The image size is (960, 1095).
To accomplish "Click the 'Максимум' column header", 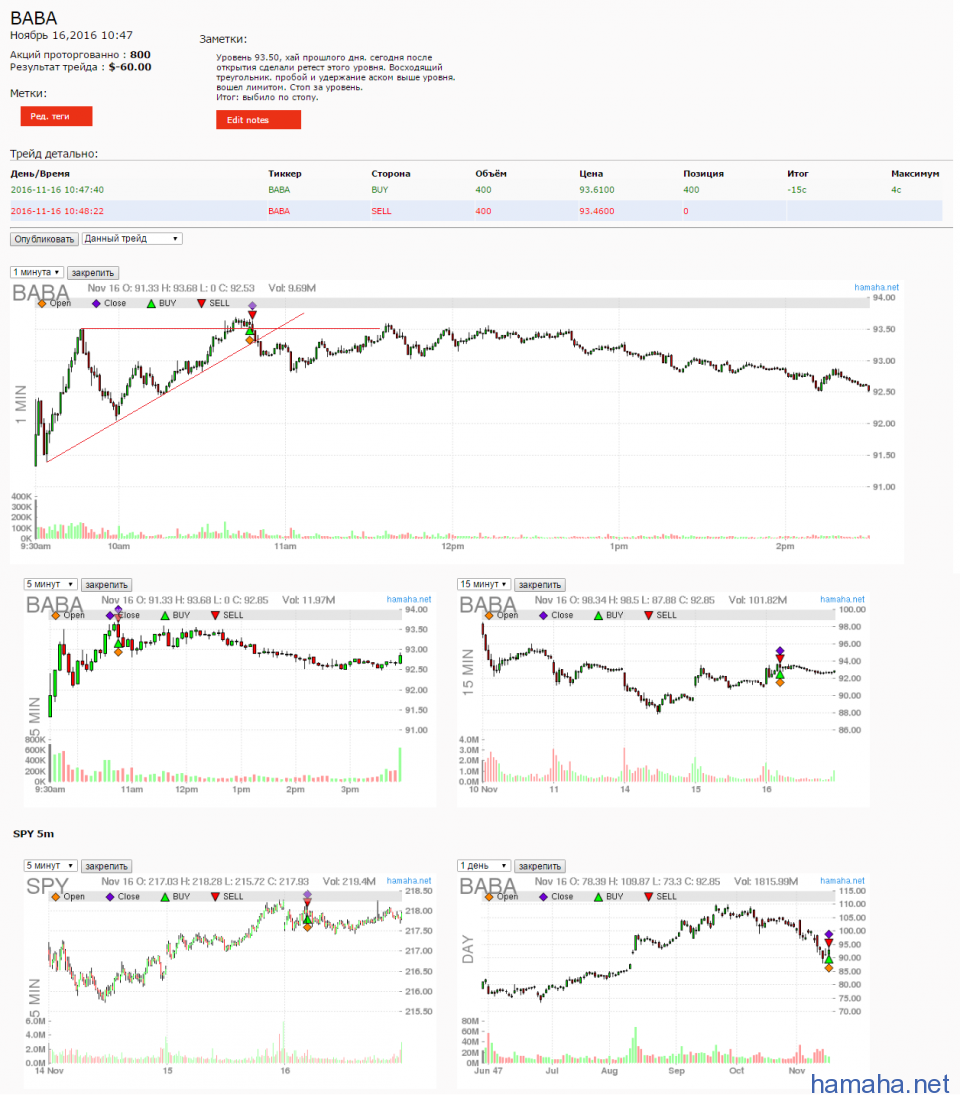I will point(915,174).
